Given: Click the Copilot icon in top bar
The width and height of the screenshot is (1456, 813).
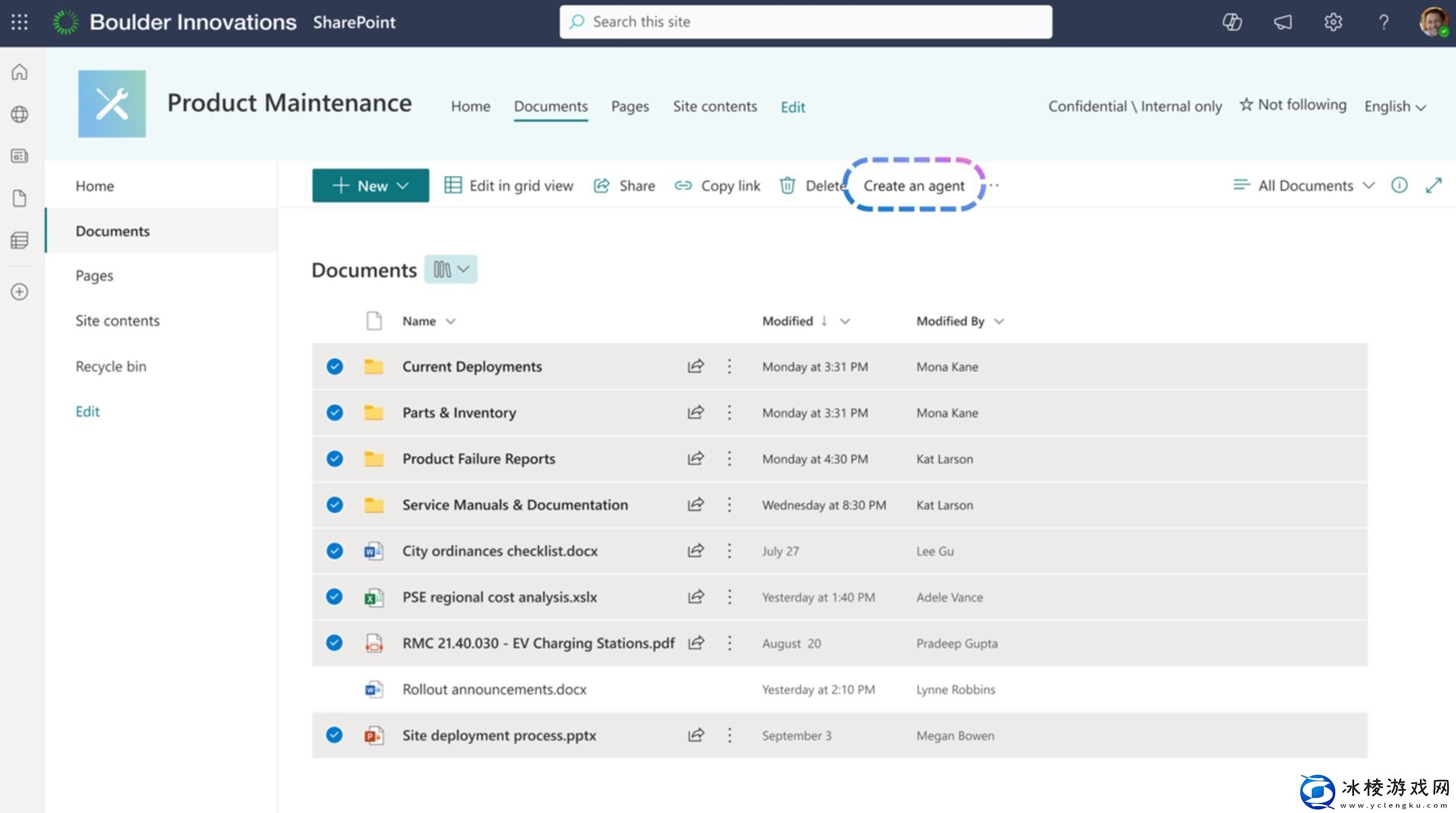Looking at the screenshot, I should coord(1231,22).
